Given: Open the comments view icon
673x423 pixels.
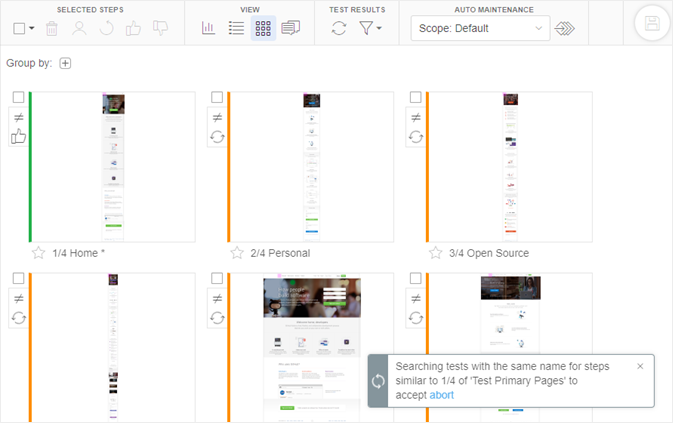Looking at the screenshot, I should click(x=291, y=28).
